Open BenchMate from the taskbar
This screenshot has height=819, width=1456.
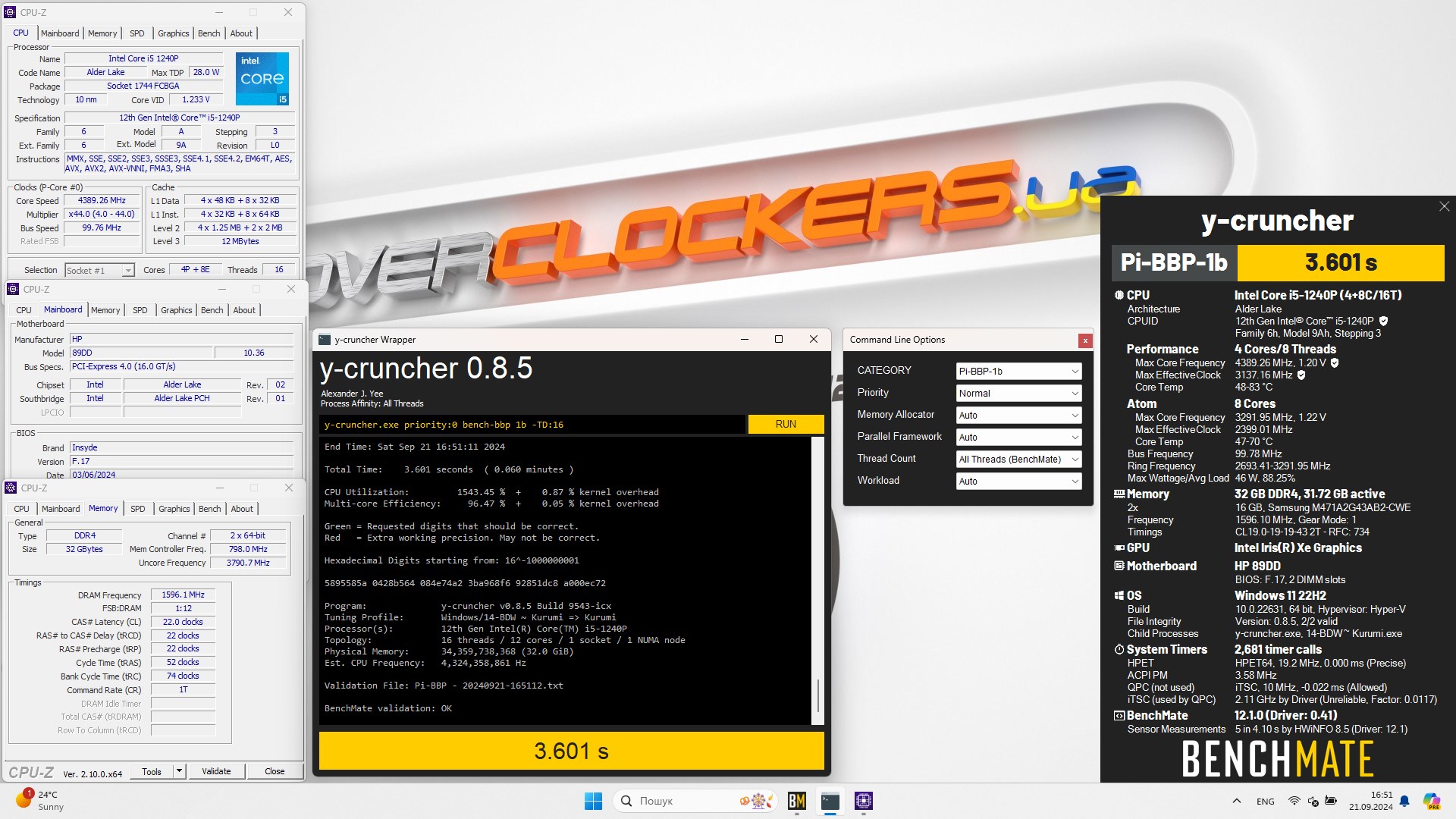point(797,801)
